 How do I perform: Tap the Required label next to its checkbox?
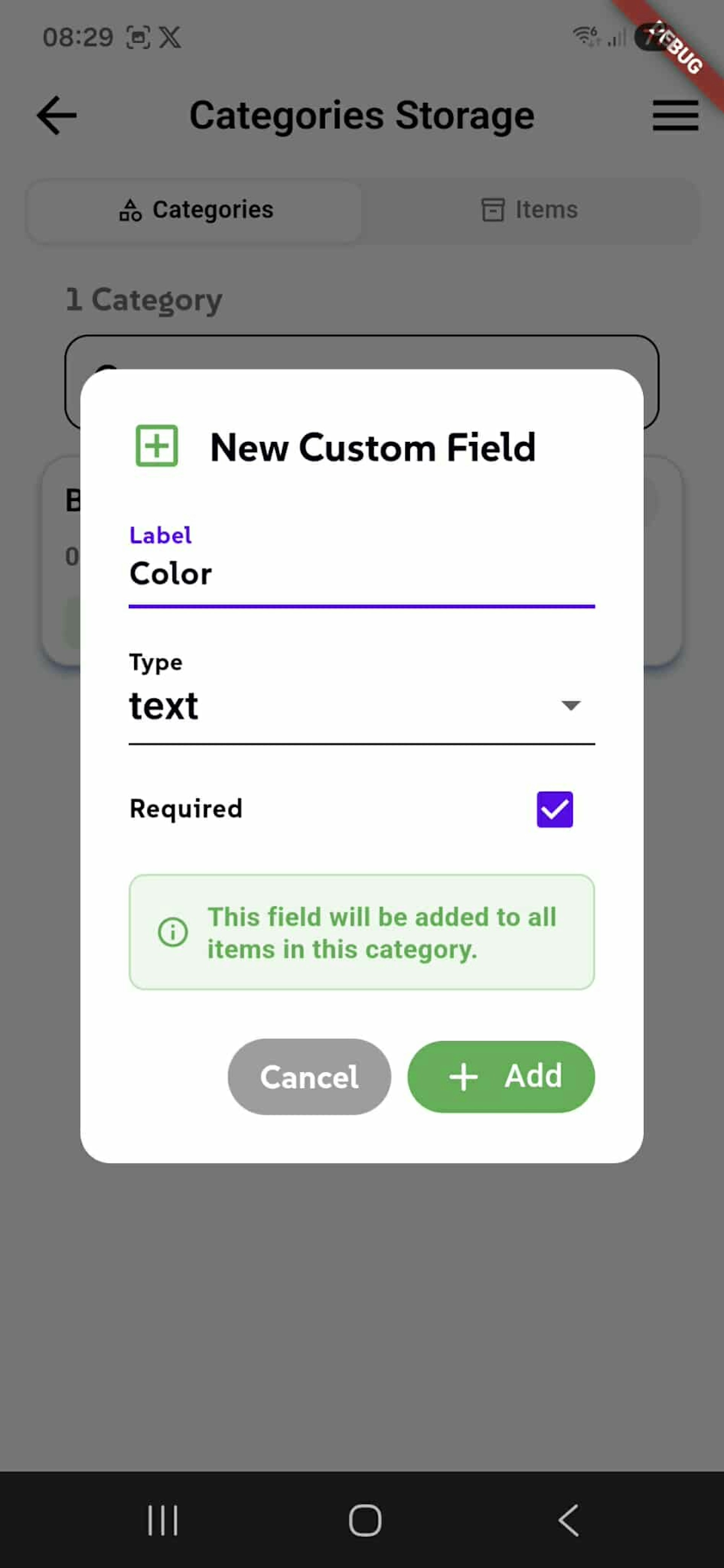(186, 808)
